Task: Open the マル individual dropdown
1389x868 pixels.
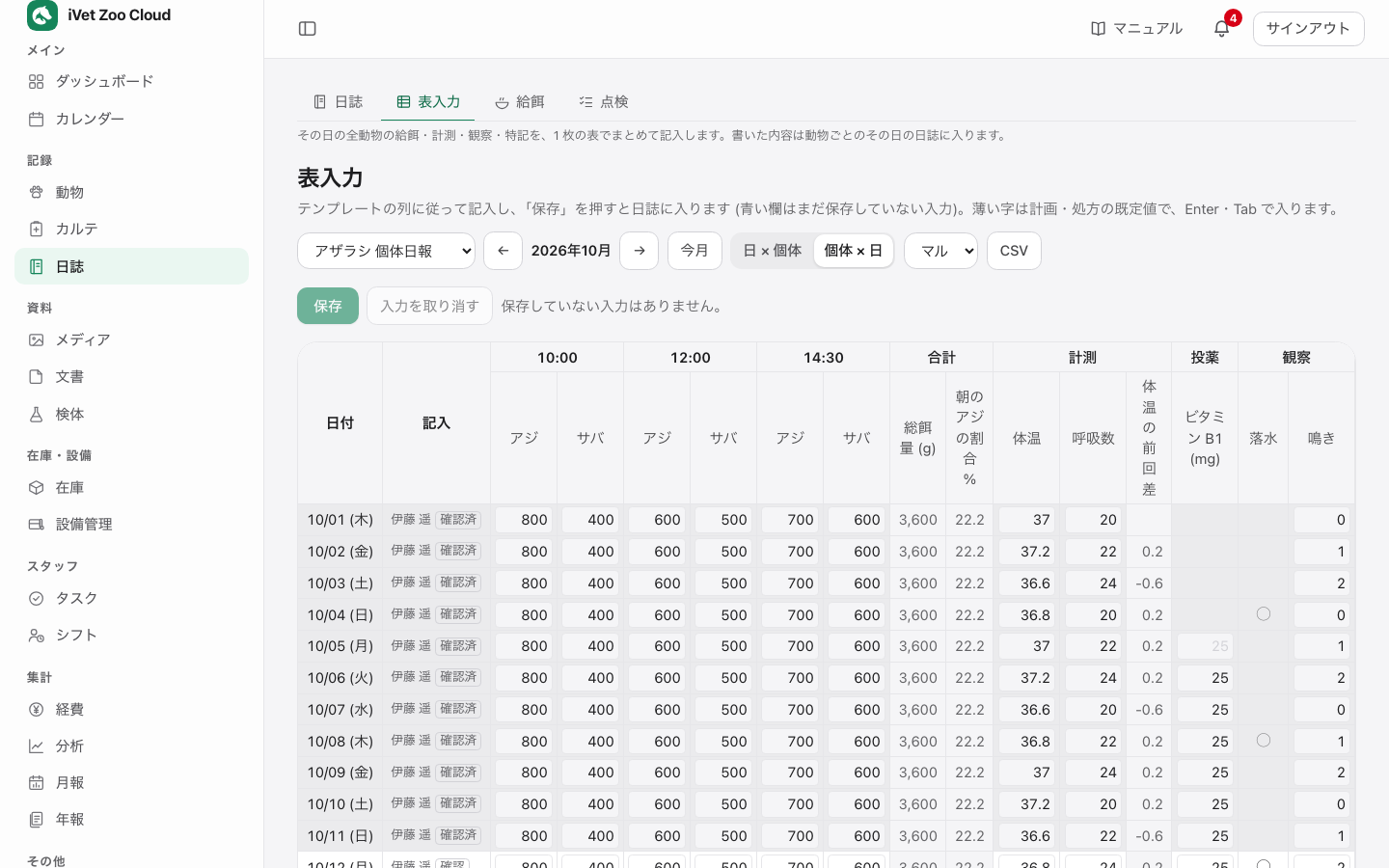Action: pos(940,251)
